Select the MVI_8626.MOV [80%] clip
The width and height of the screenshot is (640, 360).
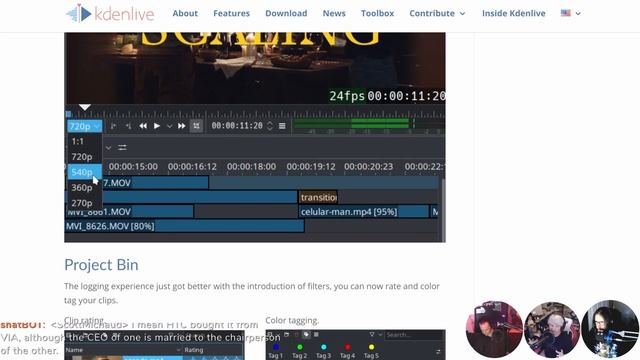pyautogui.click(x=184, y=226)
